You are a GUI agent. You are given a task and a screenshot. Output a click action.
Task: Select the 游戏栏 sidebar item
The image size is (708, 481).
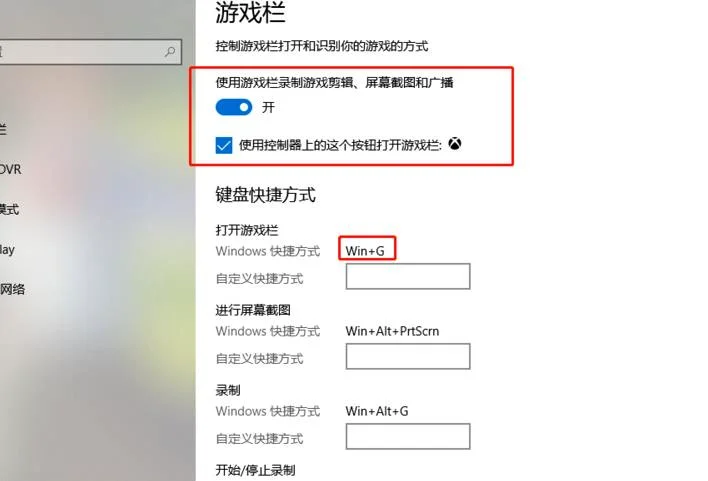point(3,130)
